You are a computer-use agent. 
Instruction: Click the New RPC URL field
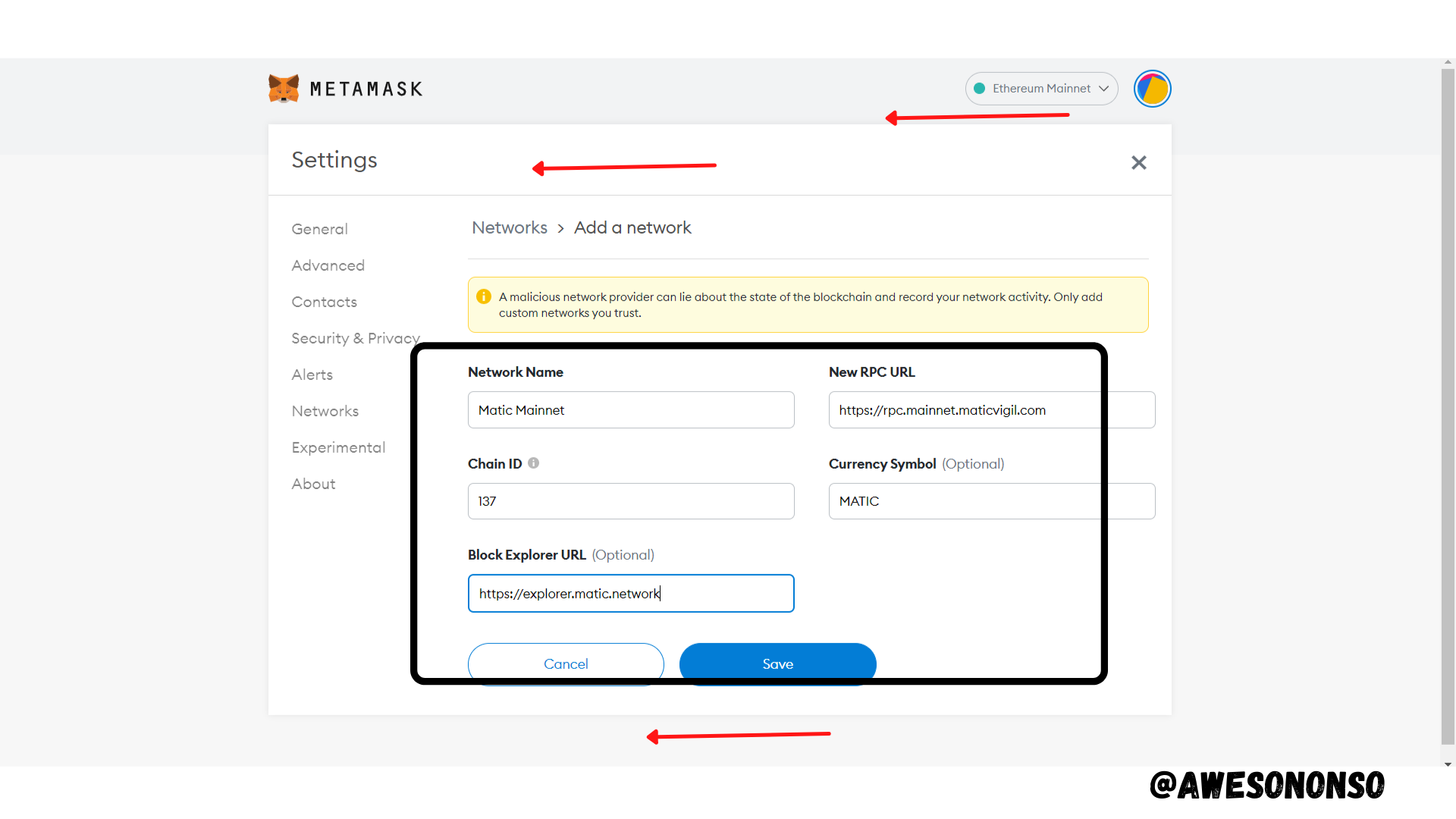click(992, 410)
